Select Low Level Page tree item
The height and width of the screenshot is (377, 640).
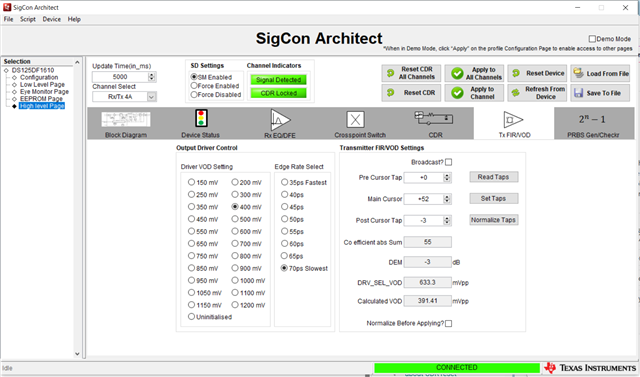tap(42, 84)
